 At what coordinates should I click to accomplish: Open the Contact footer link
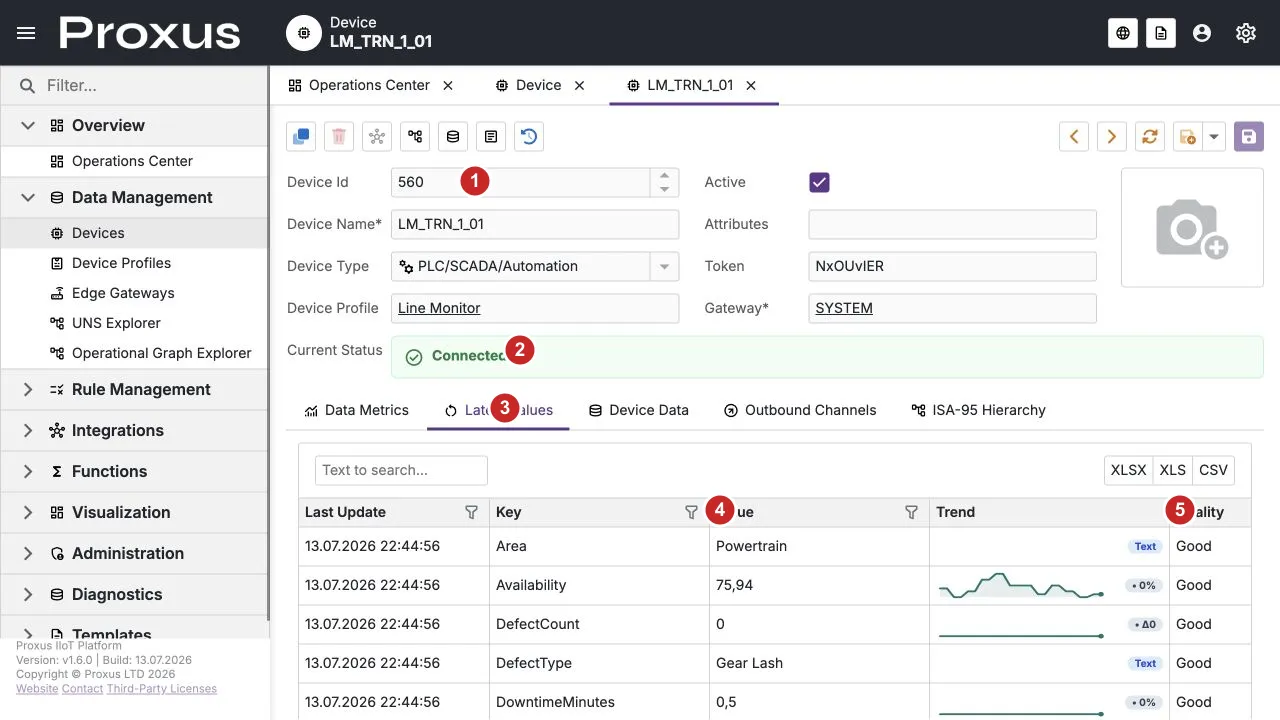[x=83, y=689]
